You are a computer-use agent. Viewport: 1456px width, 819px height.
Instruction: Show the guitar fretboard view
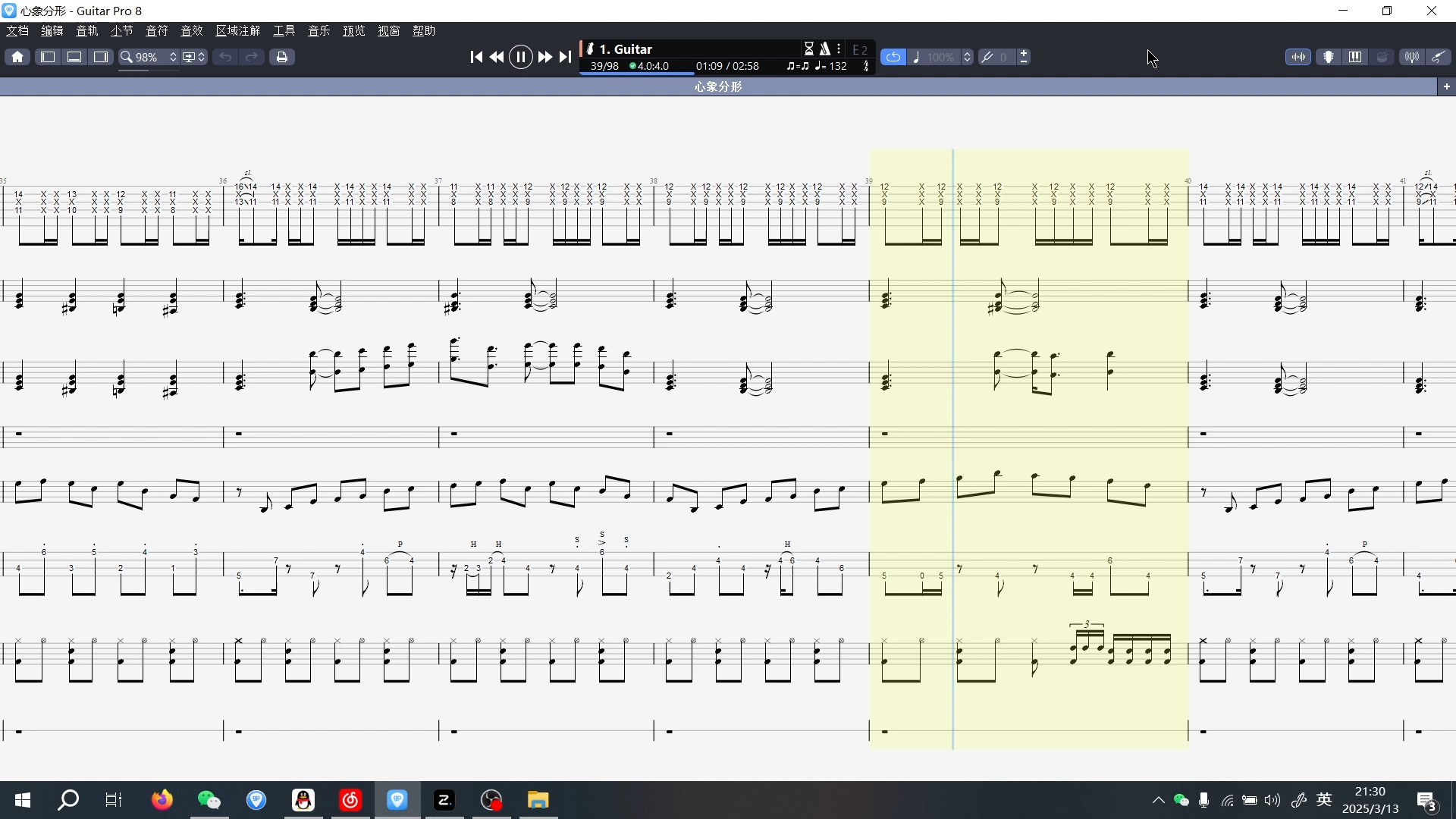(1329, 57)
